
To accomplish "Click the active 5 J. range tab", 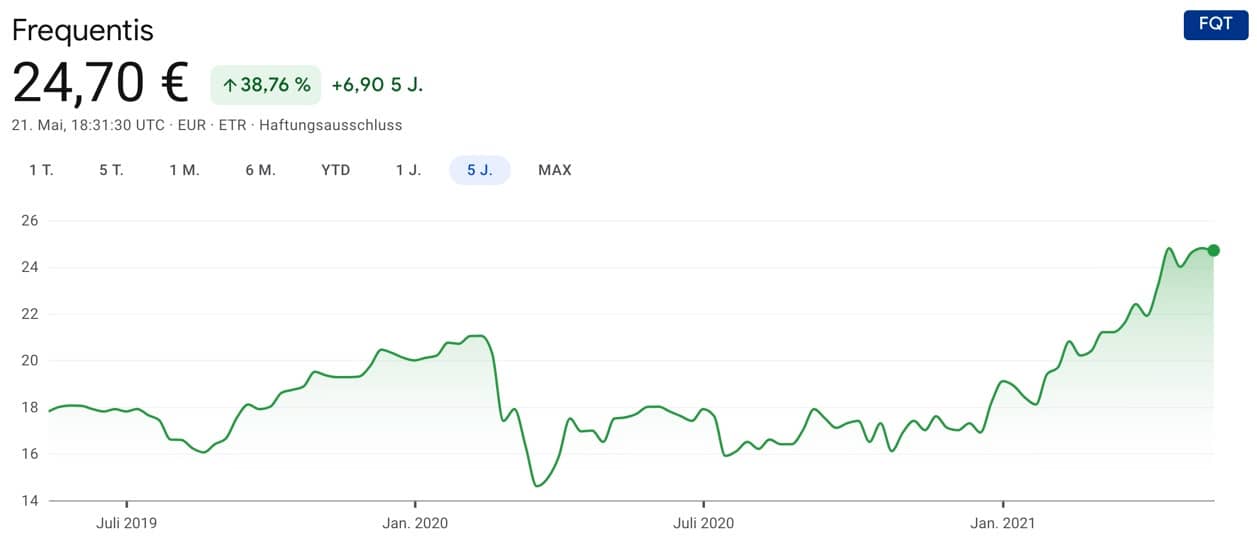I will point(480,170).
